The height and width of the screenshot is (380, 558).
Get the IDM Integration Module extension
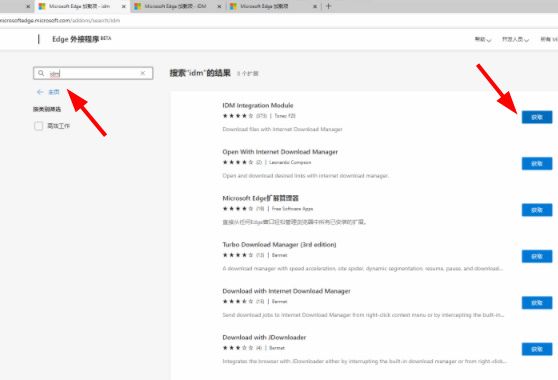(x=537, y=117)
